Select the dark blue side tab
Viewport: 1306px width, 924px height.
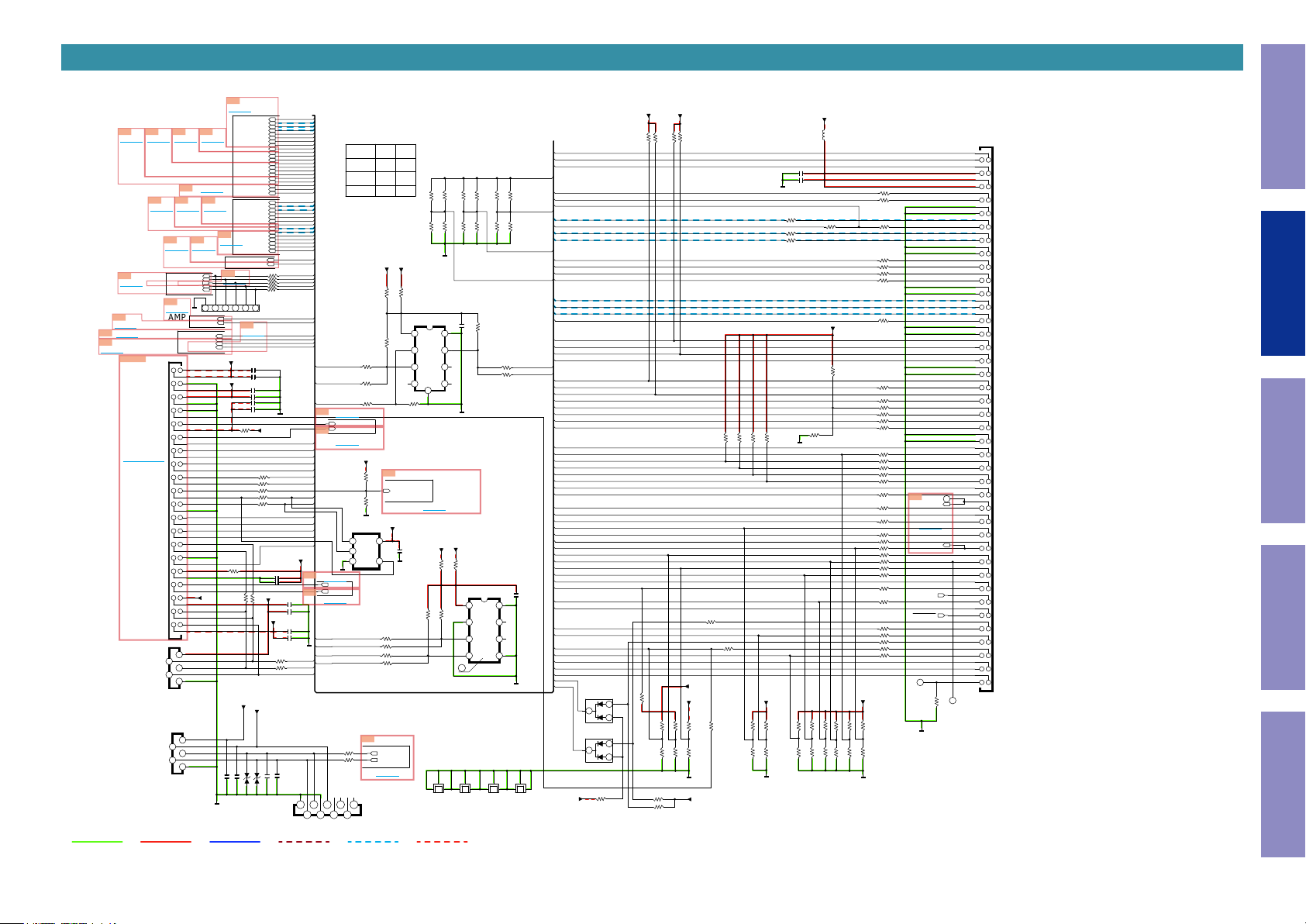tap(1283, 283)
